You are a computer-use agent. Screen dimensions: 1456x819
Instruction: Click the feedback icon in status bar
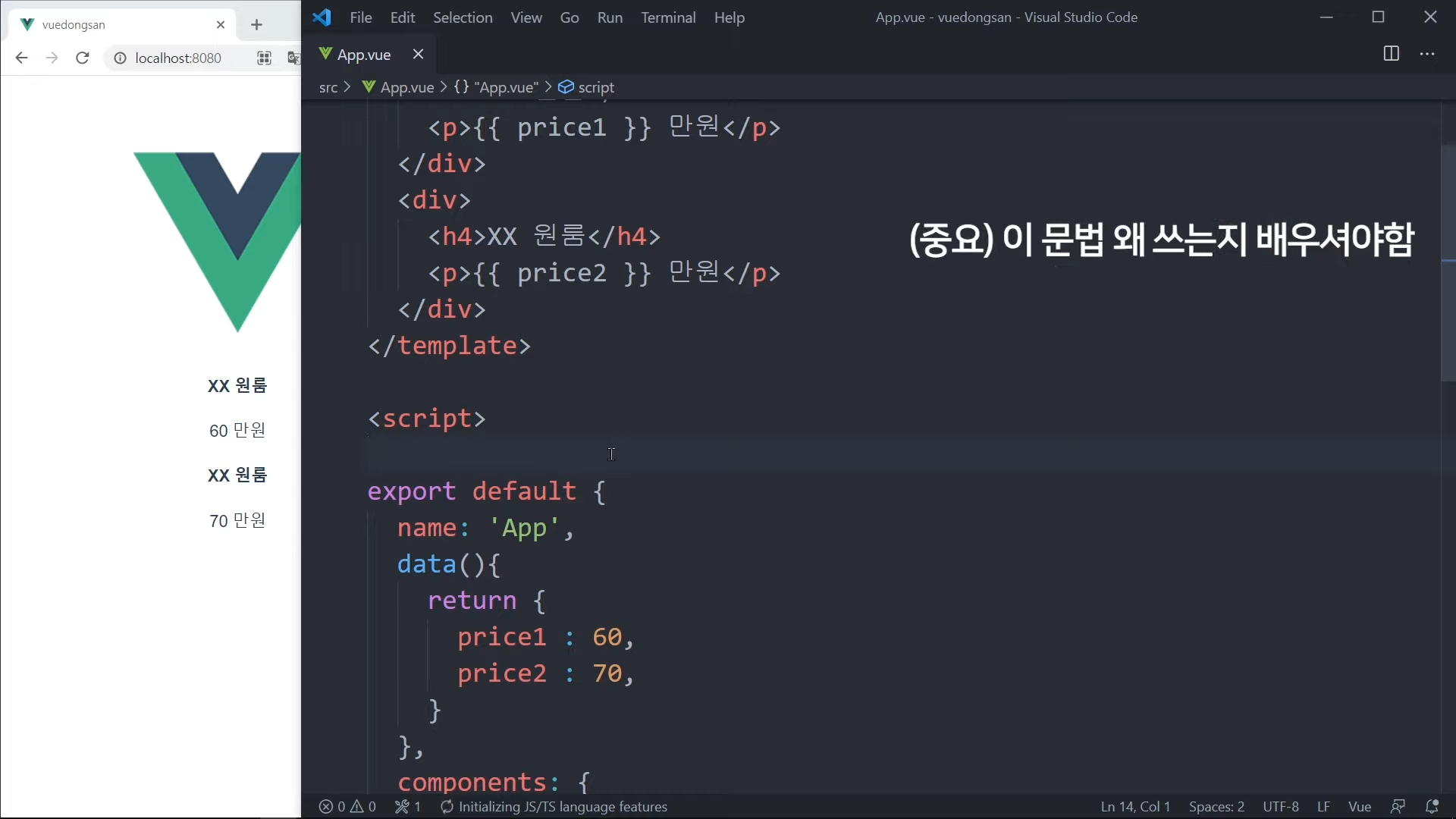click(1398, 806)
